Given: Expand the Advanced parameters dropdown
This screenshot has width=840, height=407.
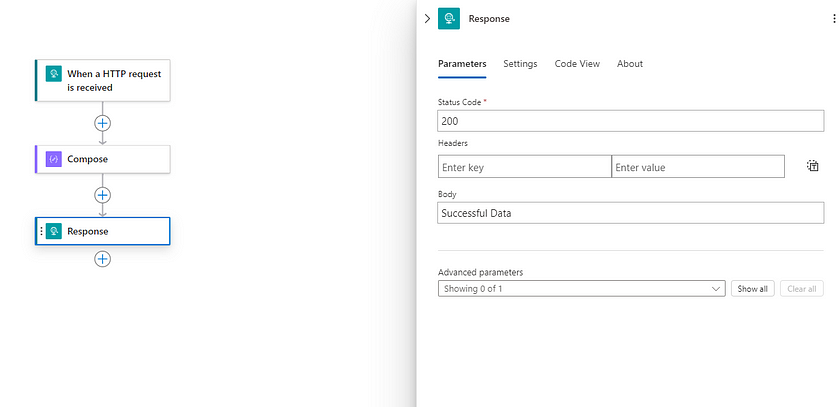Looking at the screenshot, I should tap(581, 289).
